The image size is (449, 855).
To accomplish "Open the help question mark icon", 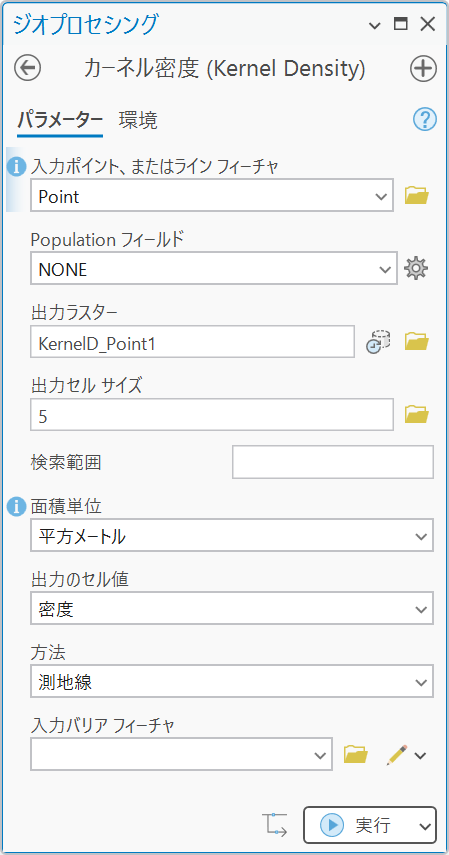I will click(x=425, y=119).
